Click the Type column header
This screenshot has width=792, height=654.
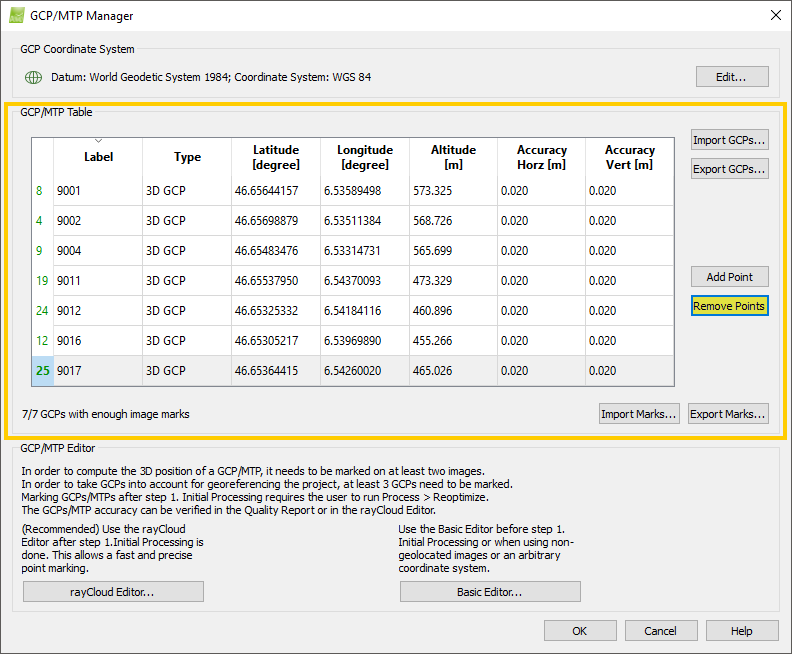[x=187, y=157]
